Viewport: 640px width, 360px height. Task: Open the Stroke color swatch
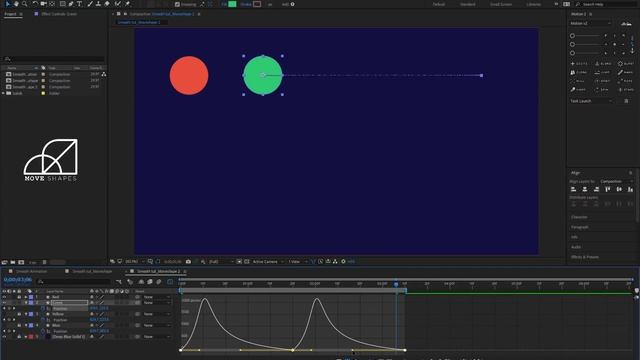pyautogui.click(x=257, y=4)
